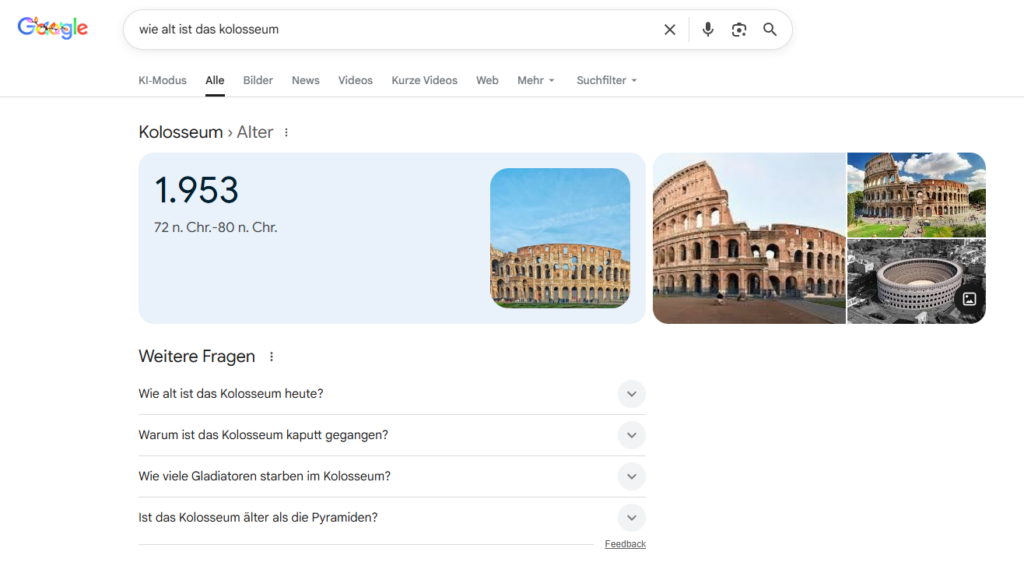
Task: Open three-dot menu beside Weitere Fragen
Action: [271, 357]
